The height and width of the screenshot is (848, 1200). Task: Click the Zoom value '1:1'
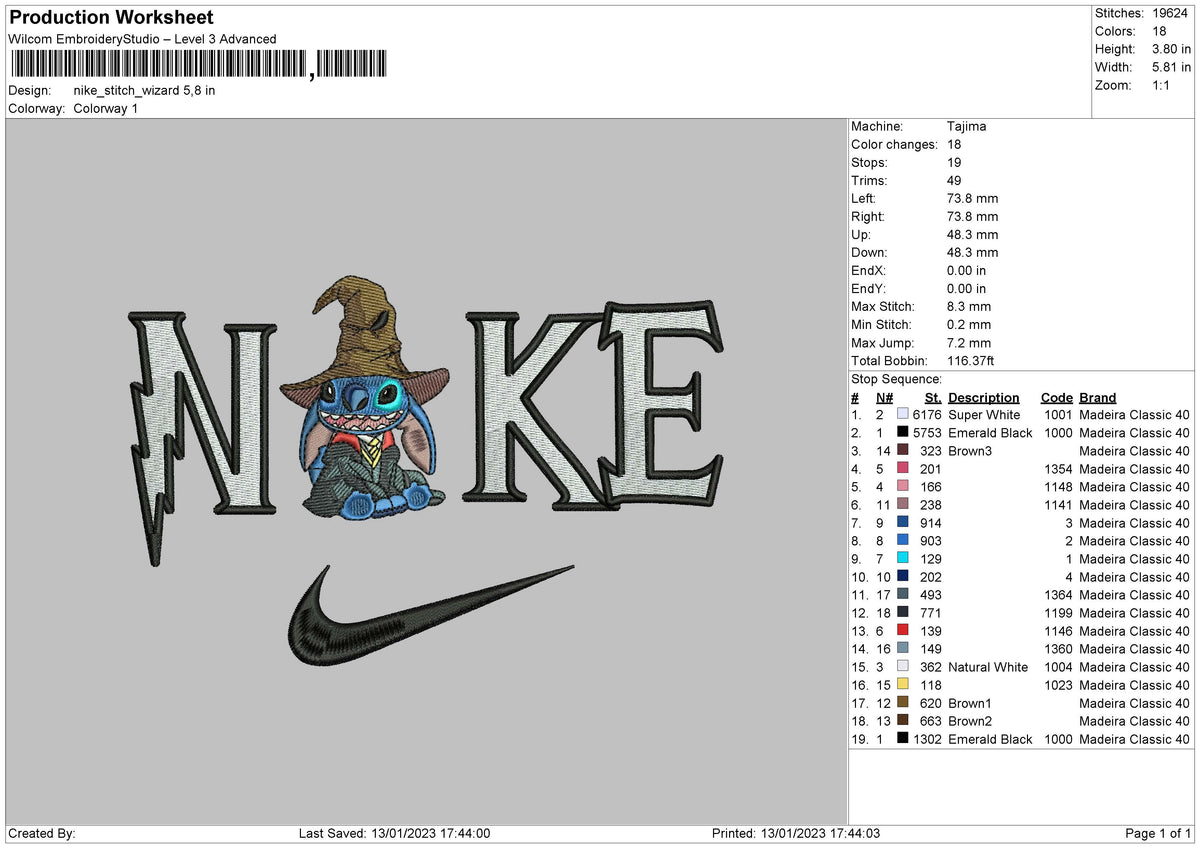tap(1161, 85)
